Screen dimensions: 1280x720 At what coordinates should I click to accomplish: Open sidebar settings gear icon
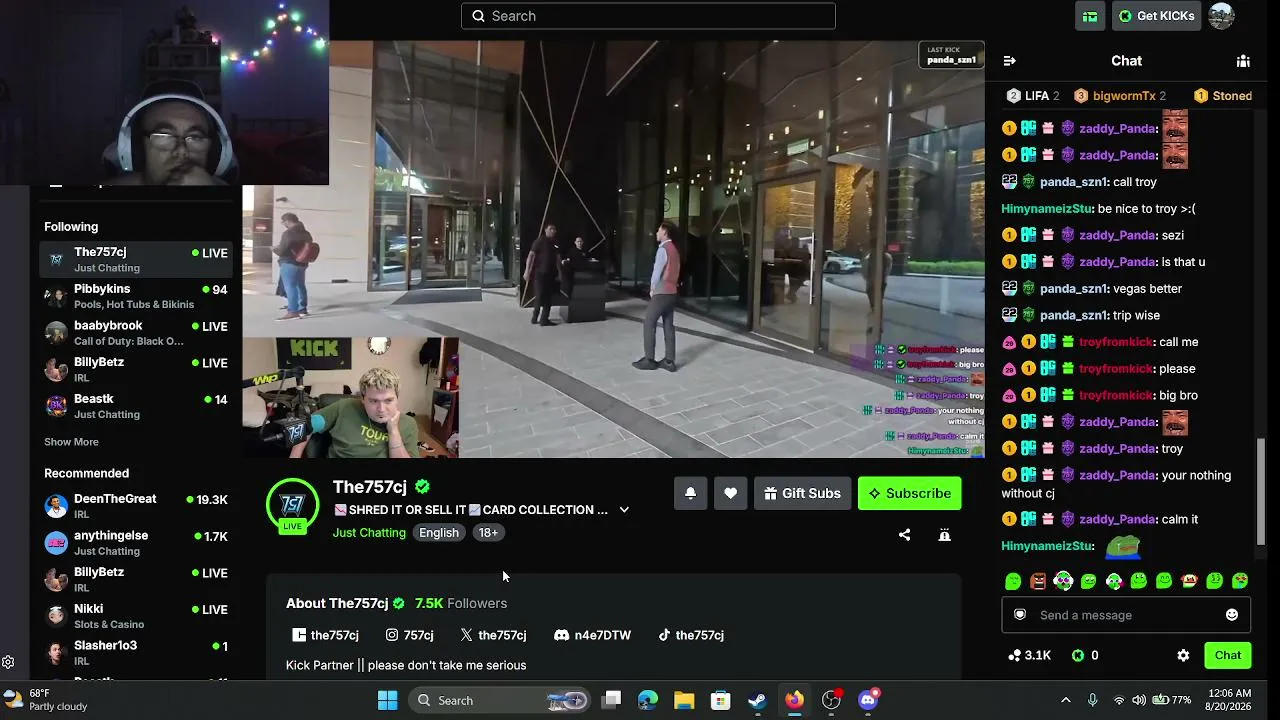point(8,662)
